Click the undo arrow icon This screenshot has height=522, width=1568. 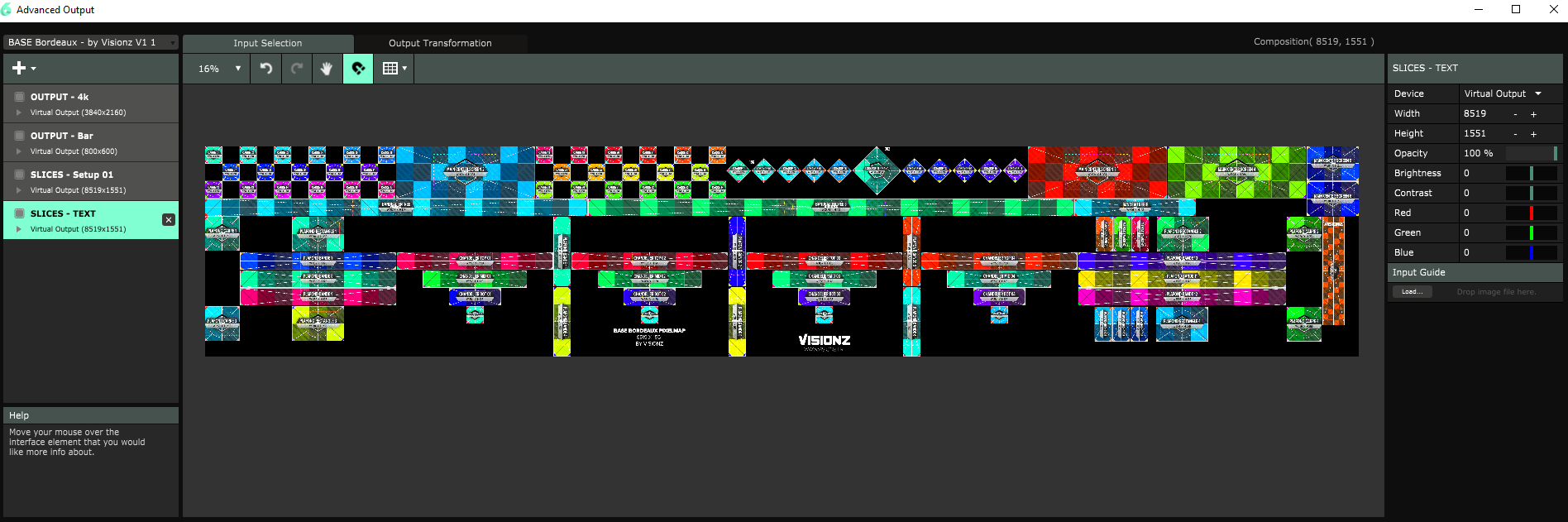[x=266, y=69]
